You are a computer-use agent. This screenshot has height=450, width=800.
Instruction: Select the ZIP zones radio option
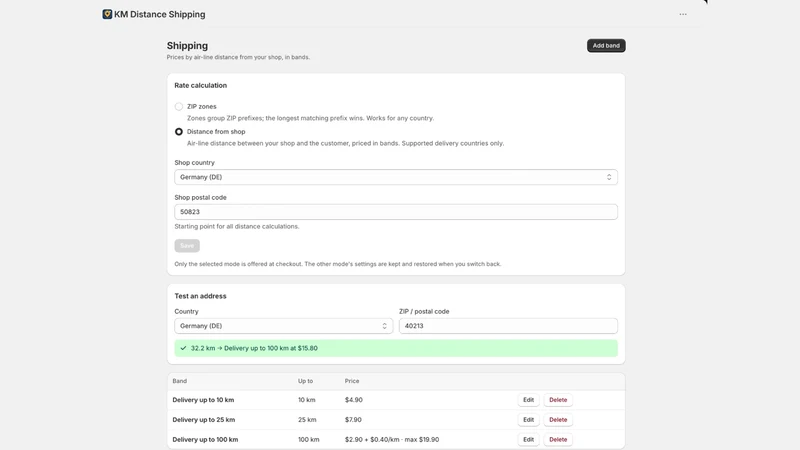(x=179, y=107)
